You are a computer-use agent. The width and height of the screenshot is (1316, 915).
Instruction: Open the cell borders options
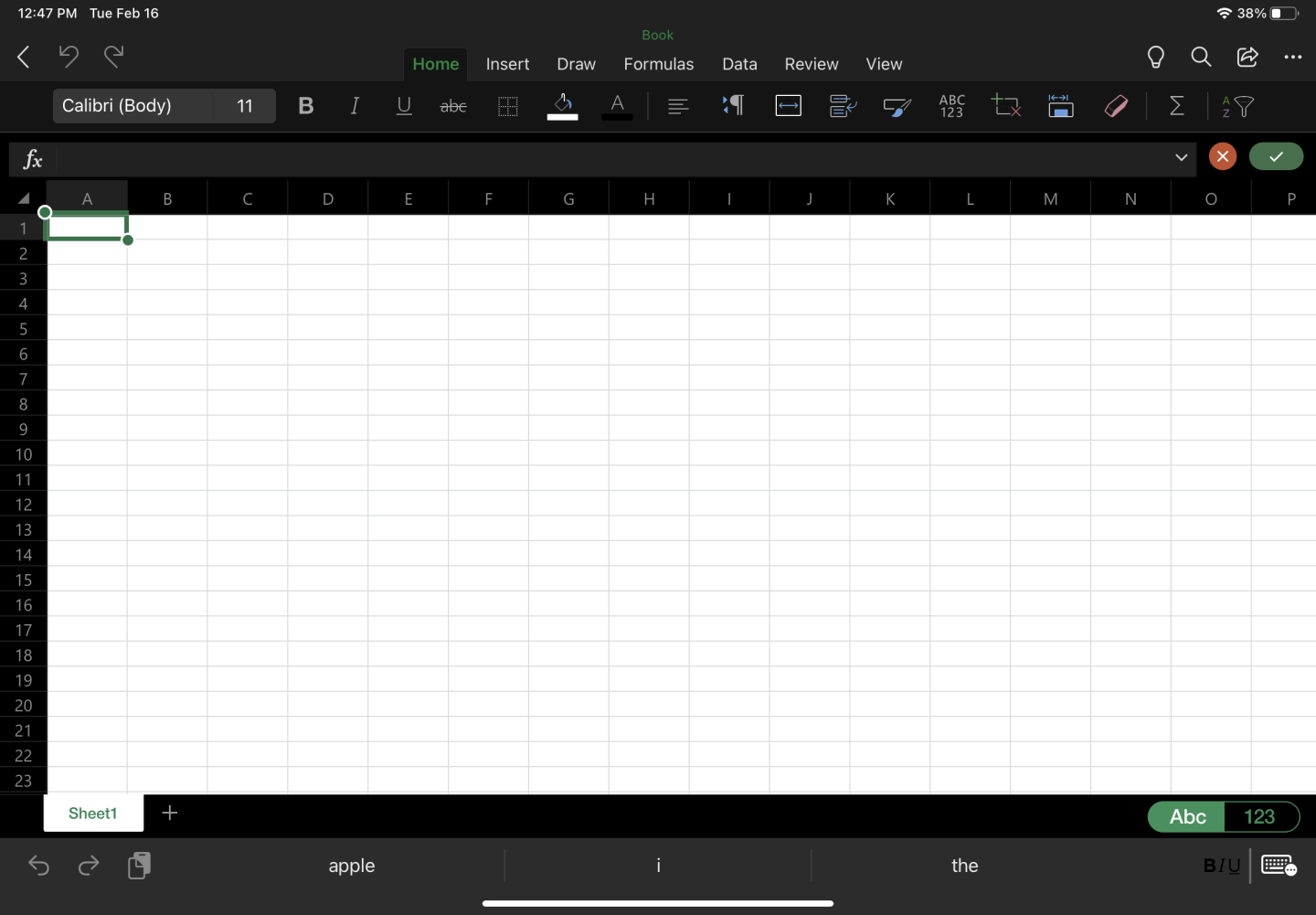tap(508, 106)
